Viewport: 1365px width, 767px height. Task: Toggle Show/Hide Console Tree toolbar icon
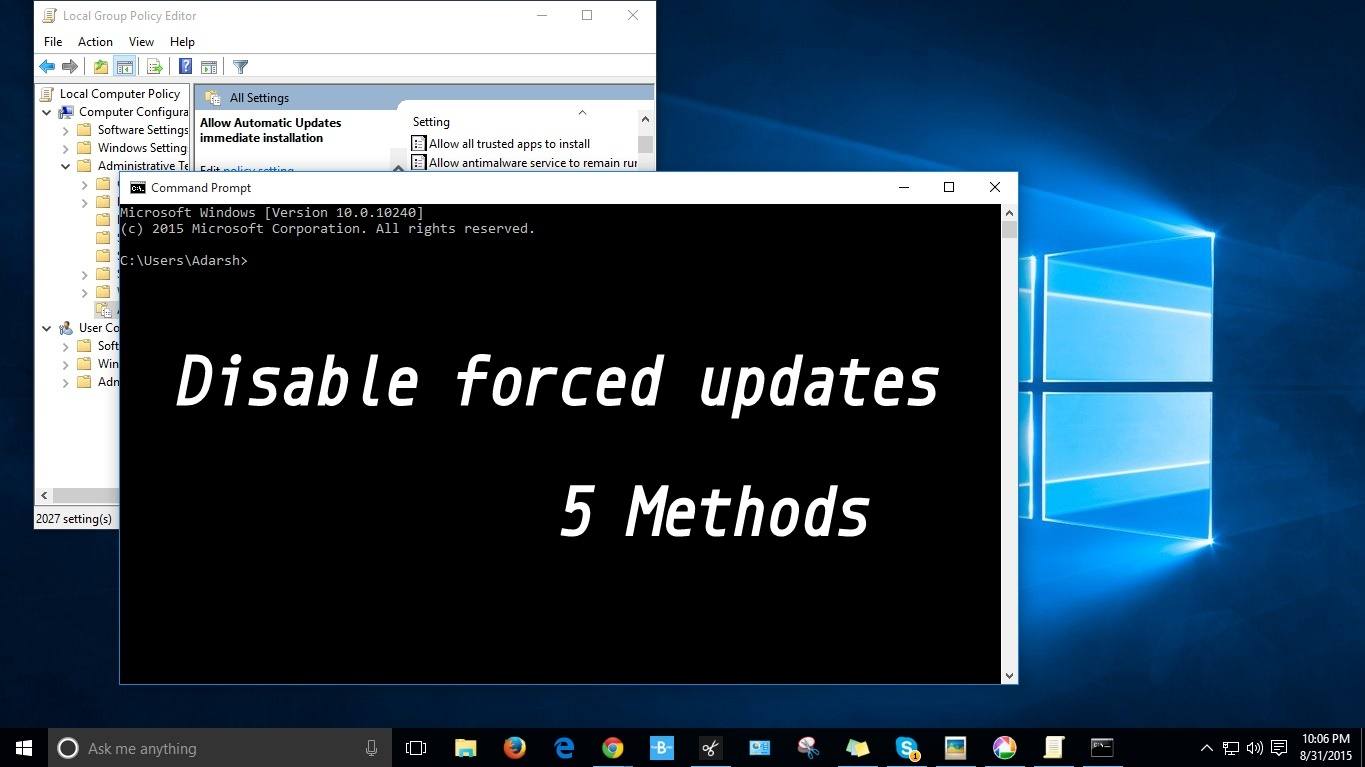pos(125,67)
